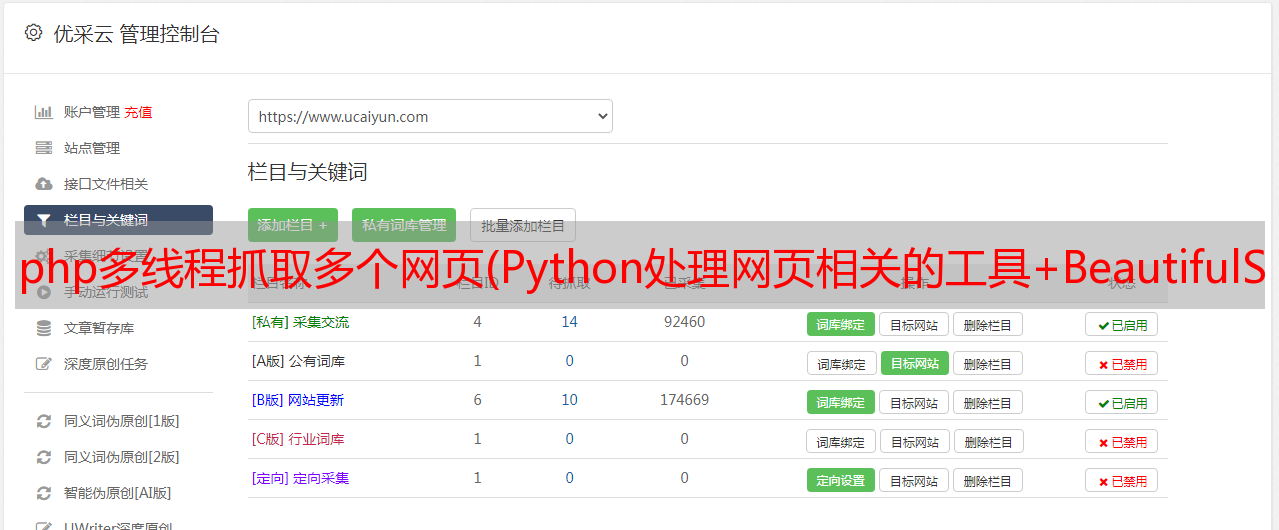
Task: Click the 优采云 管理控制台 title
Action: coord(136,34)
